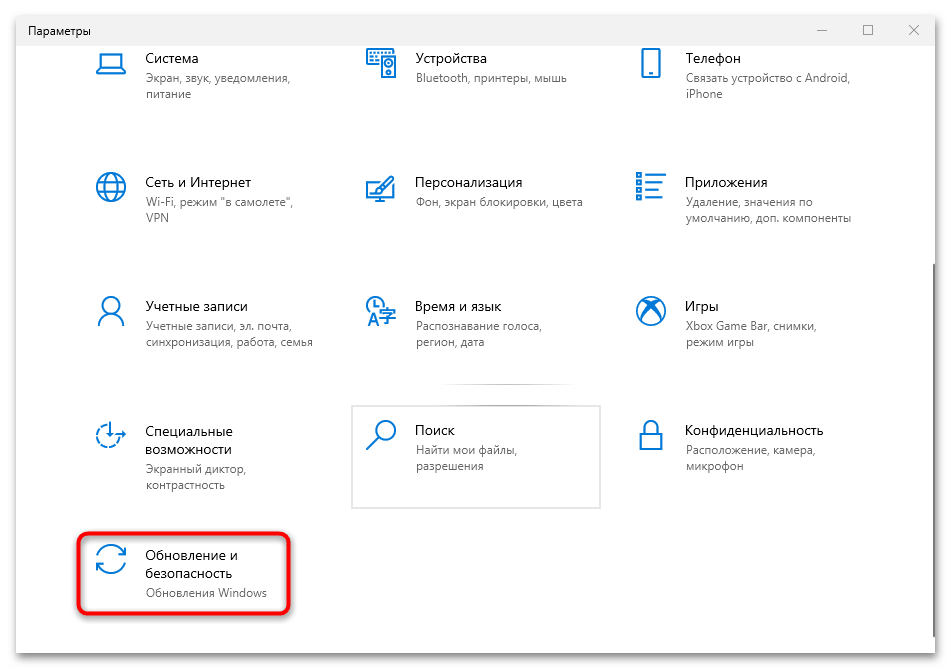
Task: Click 'Найти мои файлы, разрешения' text
Action: pos(466,458)
